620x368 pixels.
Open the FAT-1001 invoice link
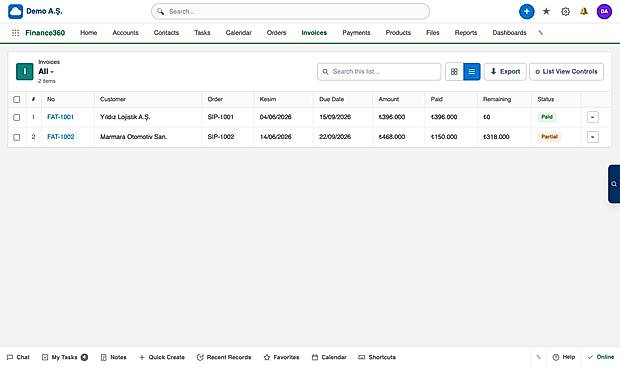click(x=60, y=117)
